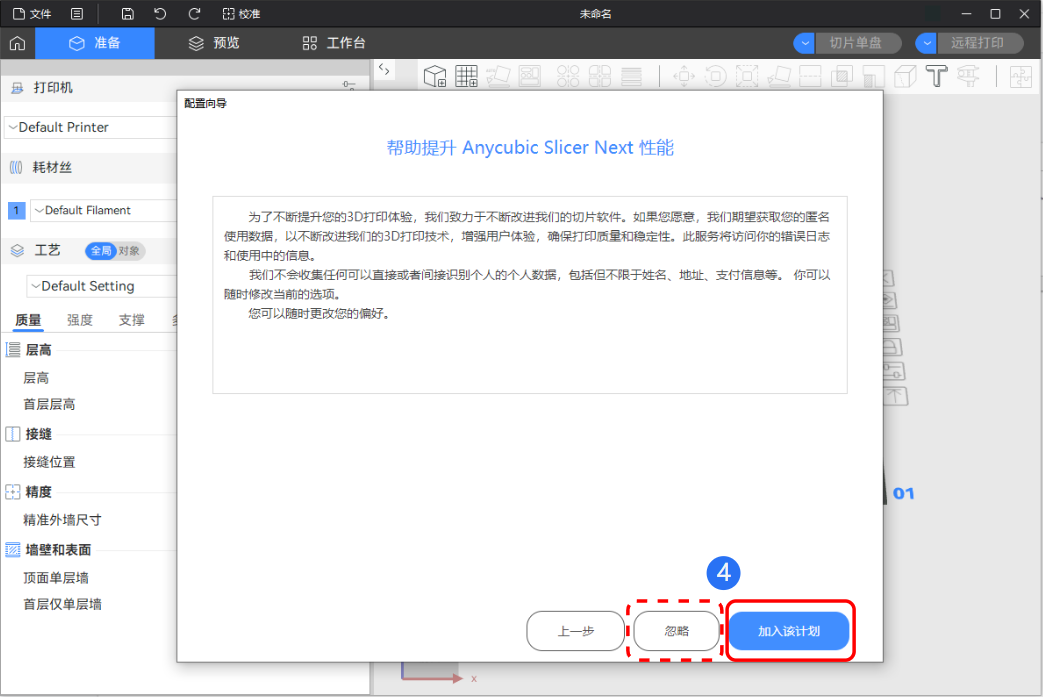Select the mesh boolean tool icon
This screenshot has height=699, width=1043.
tap(841, 76)
